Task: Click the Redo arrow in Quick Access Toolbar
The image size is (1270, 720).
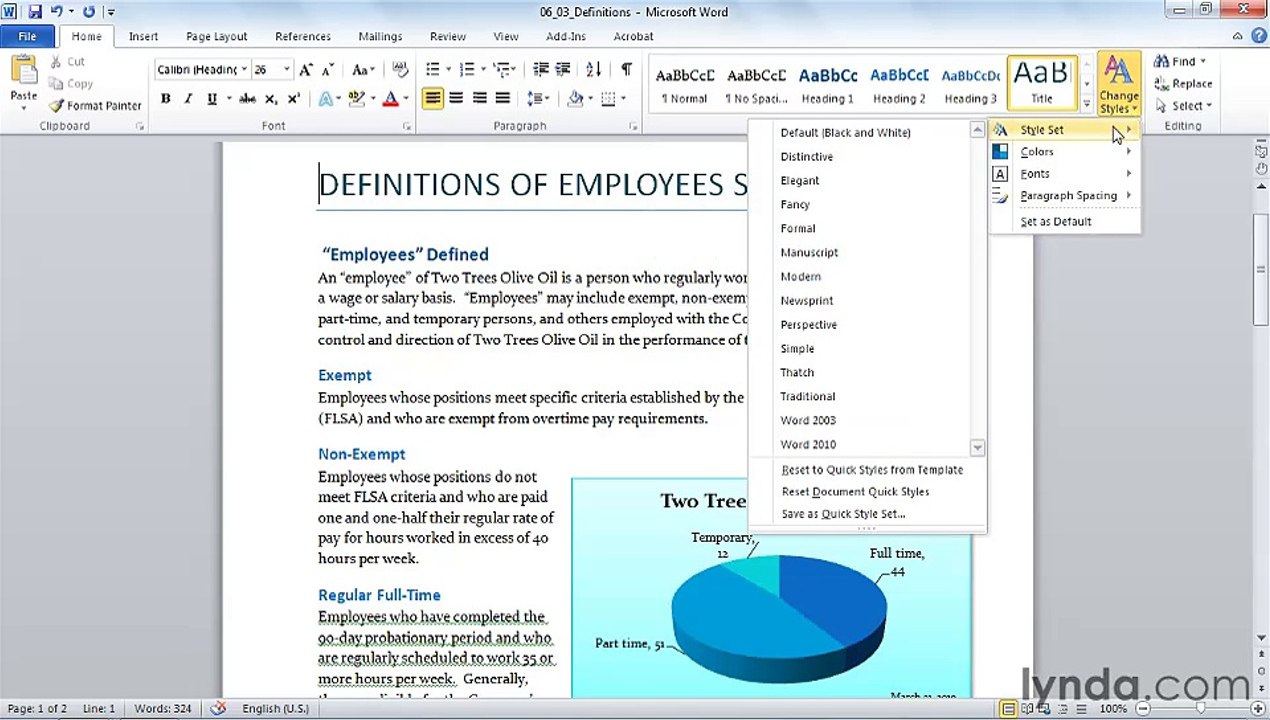Action: tap(89, 12)
